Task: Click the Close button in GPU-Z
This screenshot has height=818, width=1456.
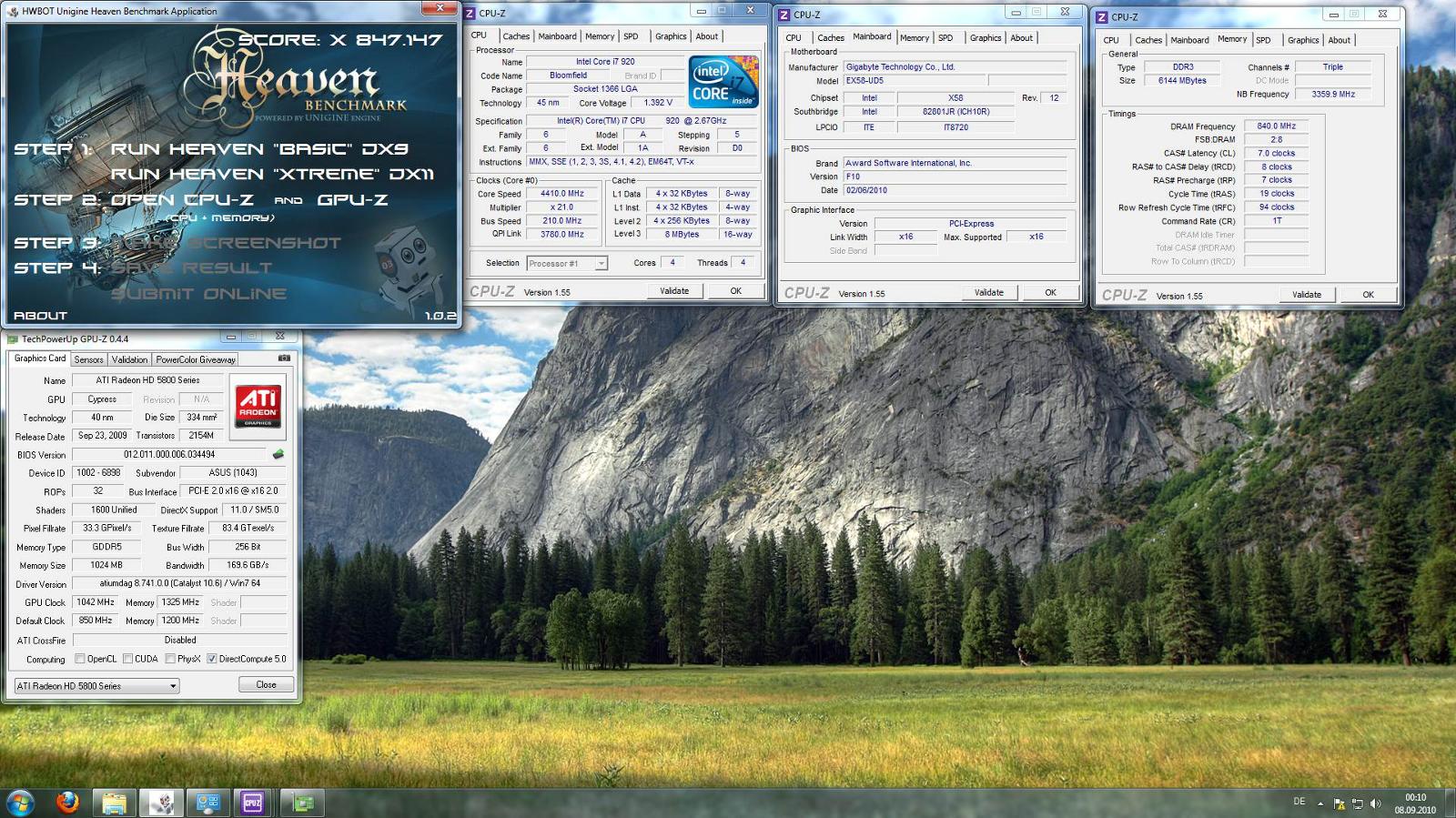Action: pos(266,684)
